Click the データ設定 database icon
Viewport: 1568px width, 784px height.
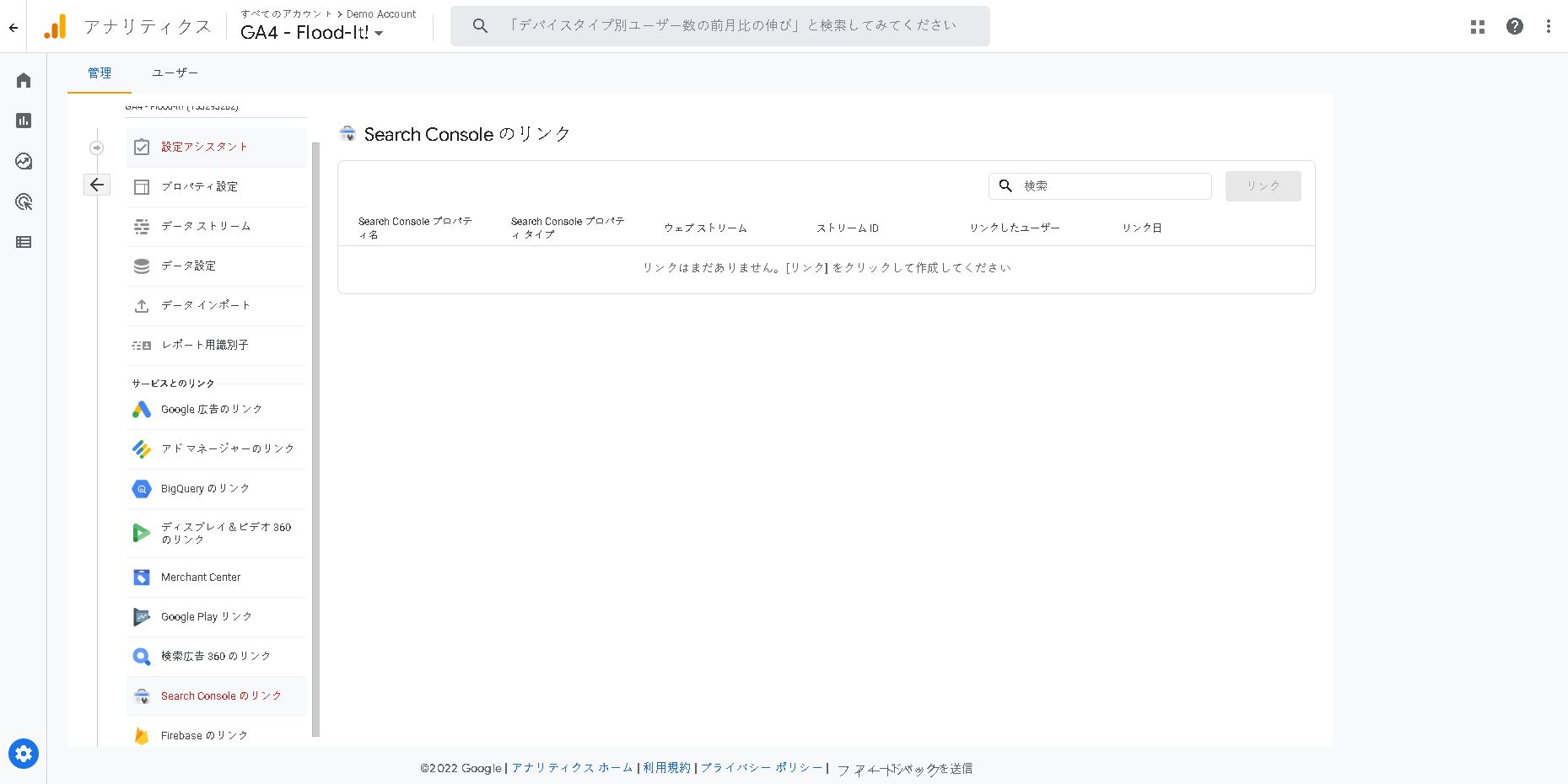pyautogui.click(x=142, y=266)
